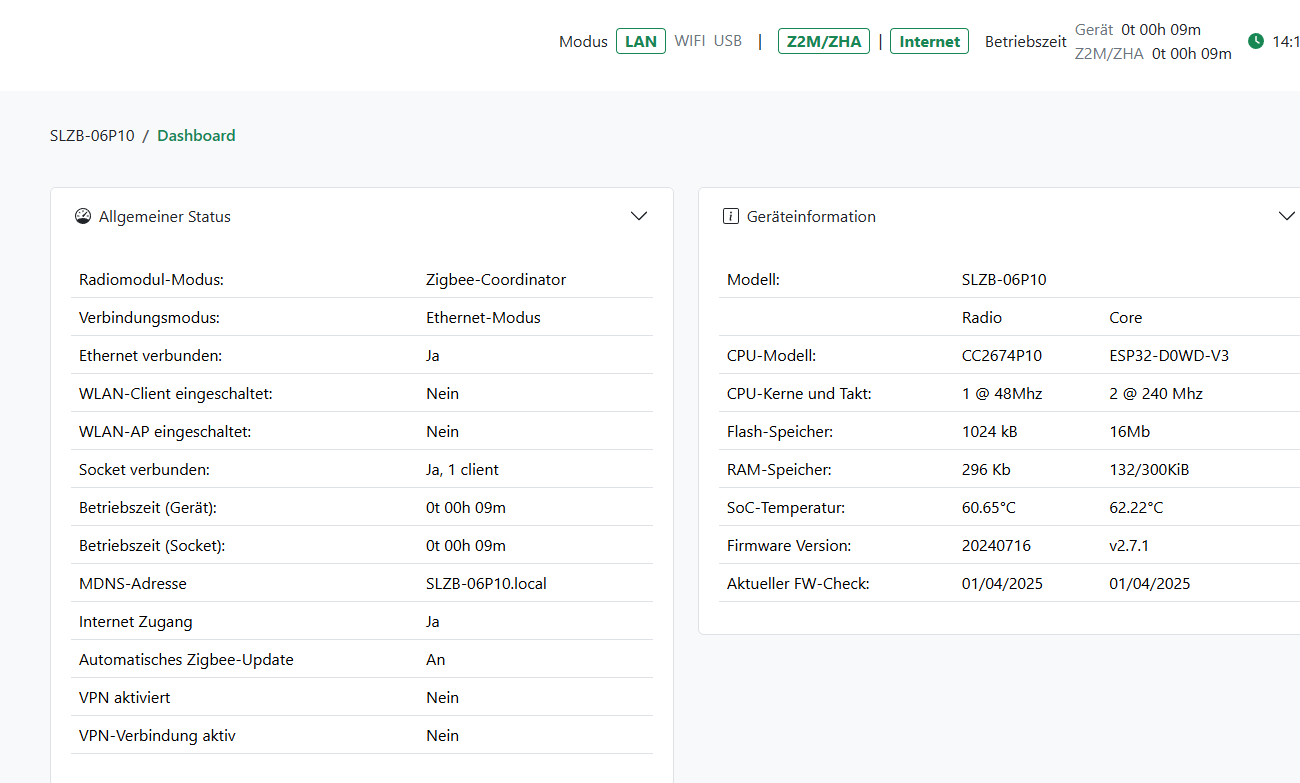Click the MDNS-Adresse label
Screen dimensions: 1300x783
pyautogui.click(x=133, y=584)
